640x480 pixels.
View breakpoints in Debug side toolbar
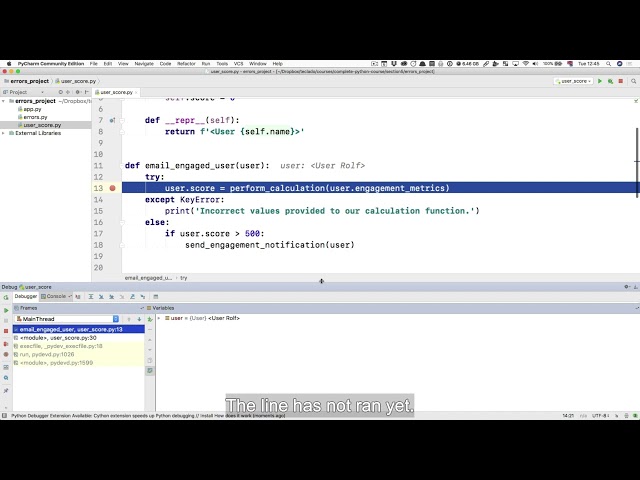[x=6, y=344]
